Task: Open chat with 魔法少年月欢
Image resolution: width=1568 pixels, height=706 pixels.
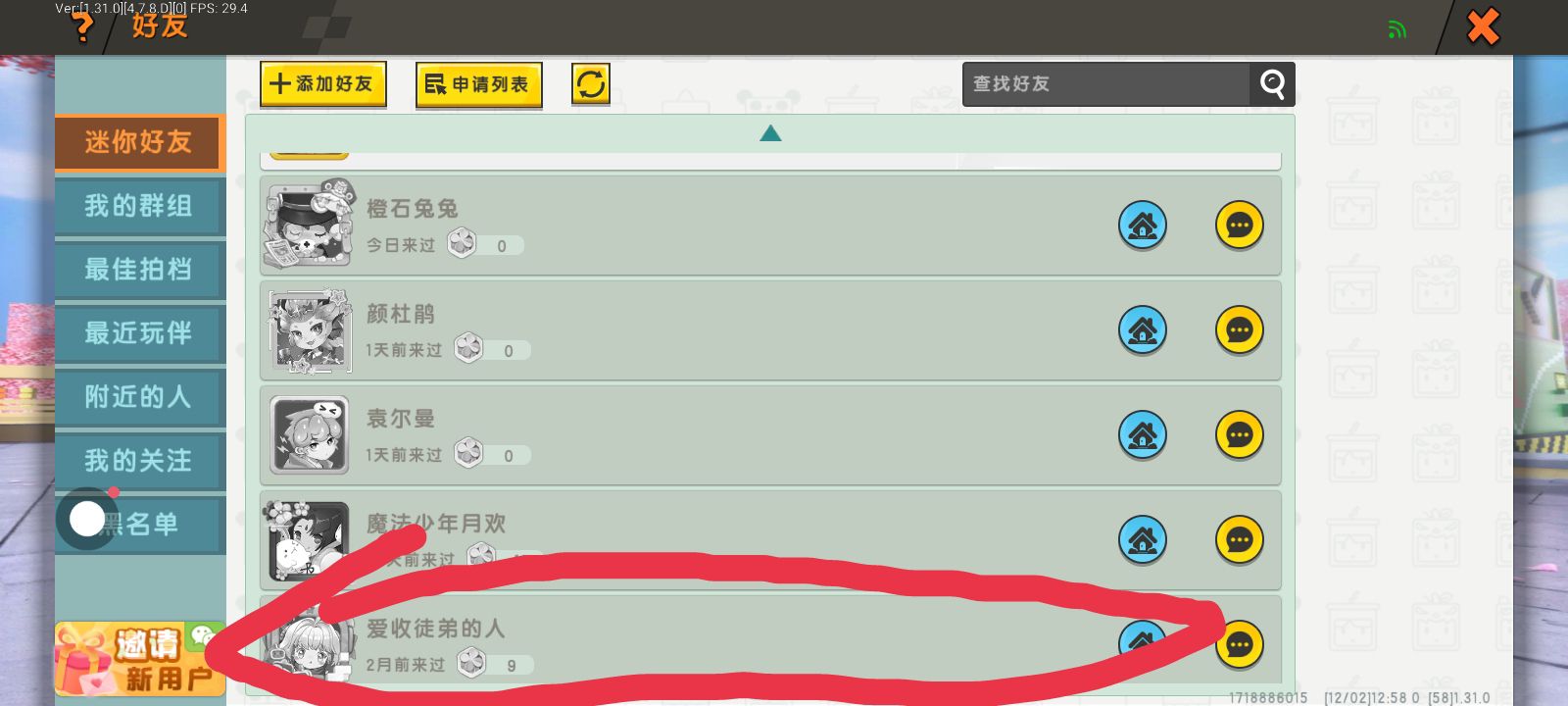Action: pyautogui.click(x=1240, y=540)
